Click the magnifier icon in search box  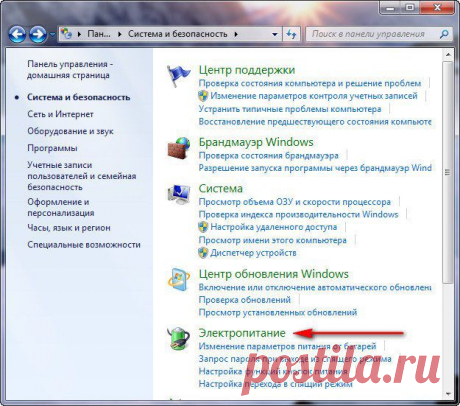point(444,34)
